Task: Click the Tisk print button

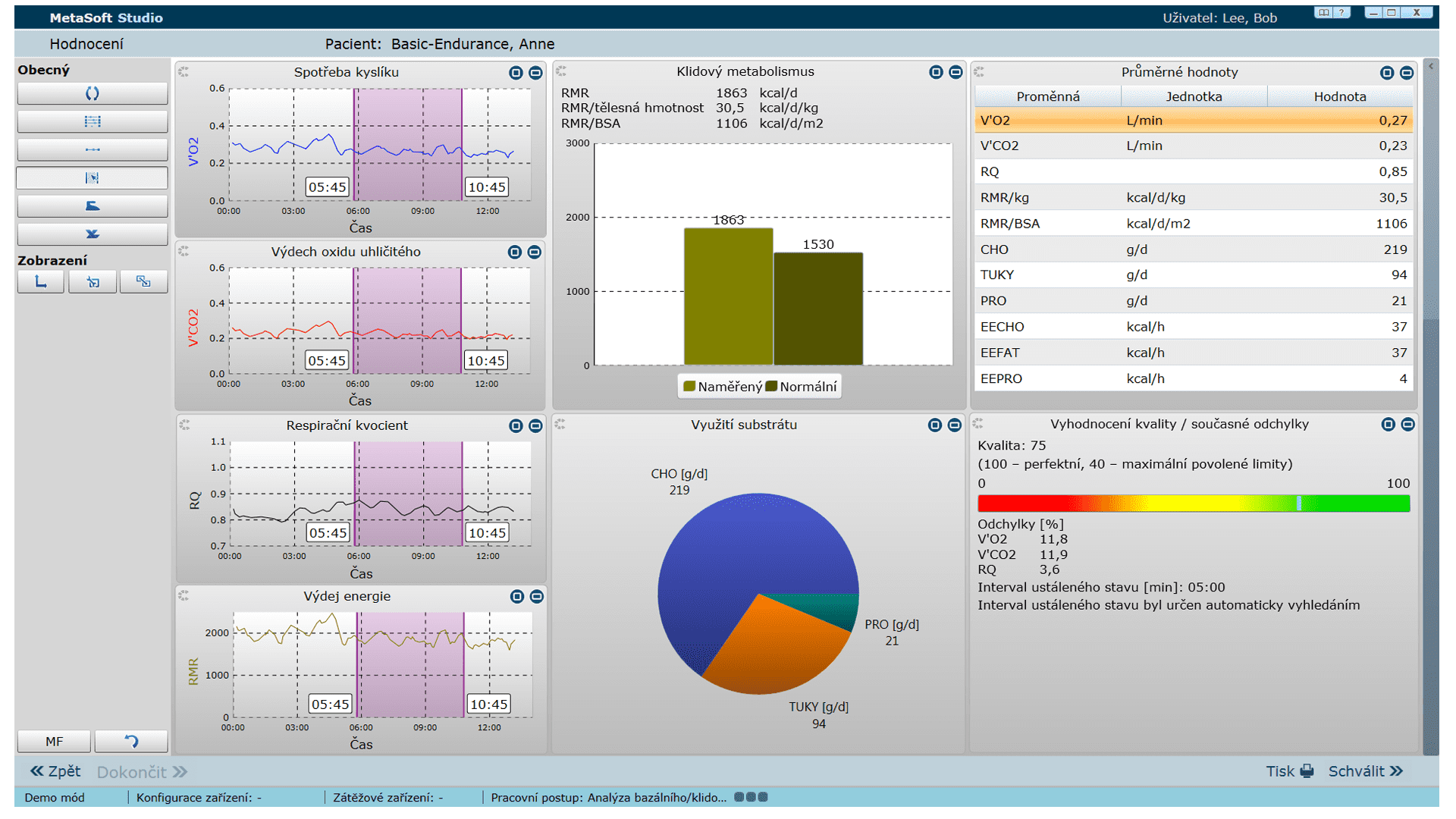Action: pos(1289,771)
